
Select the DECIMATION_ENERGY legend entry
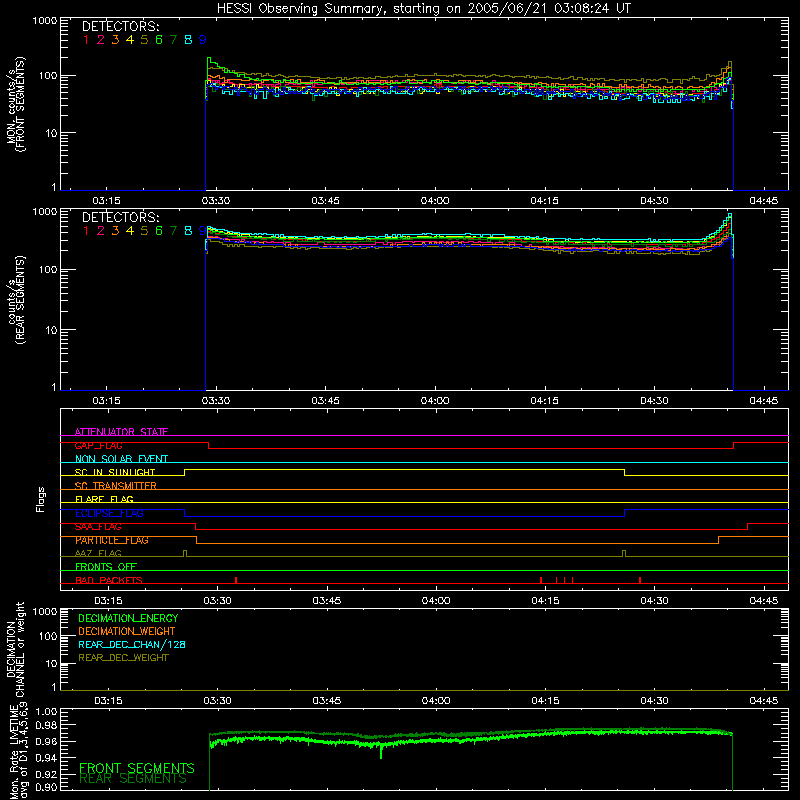coord(128,618)
